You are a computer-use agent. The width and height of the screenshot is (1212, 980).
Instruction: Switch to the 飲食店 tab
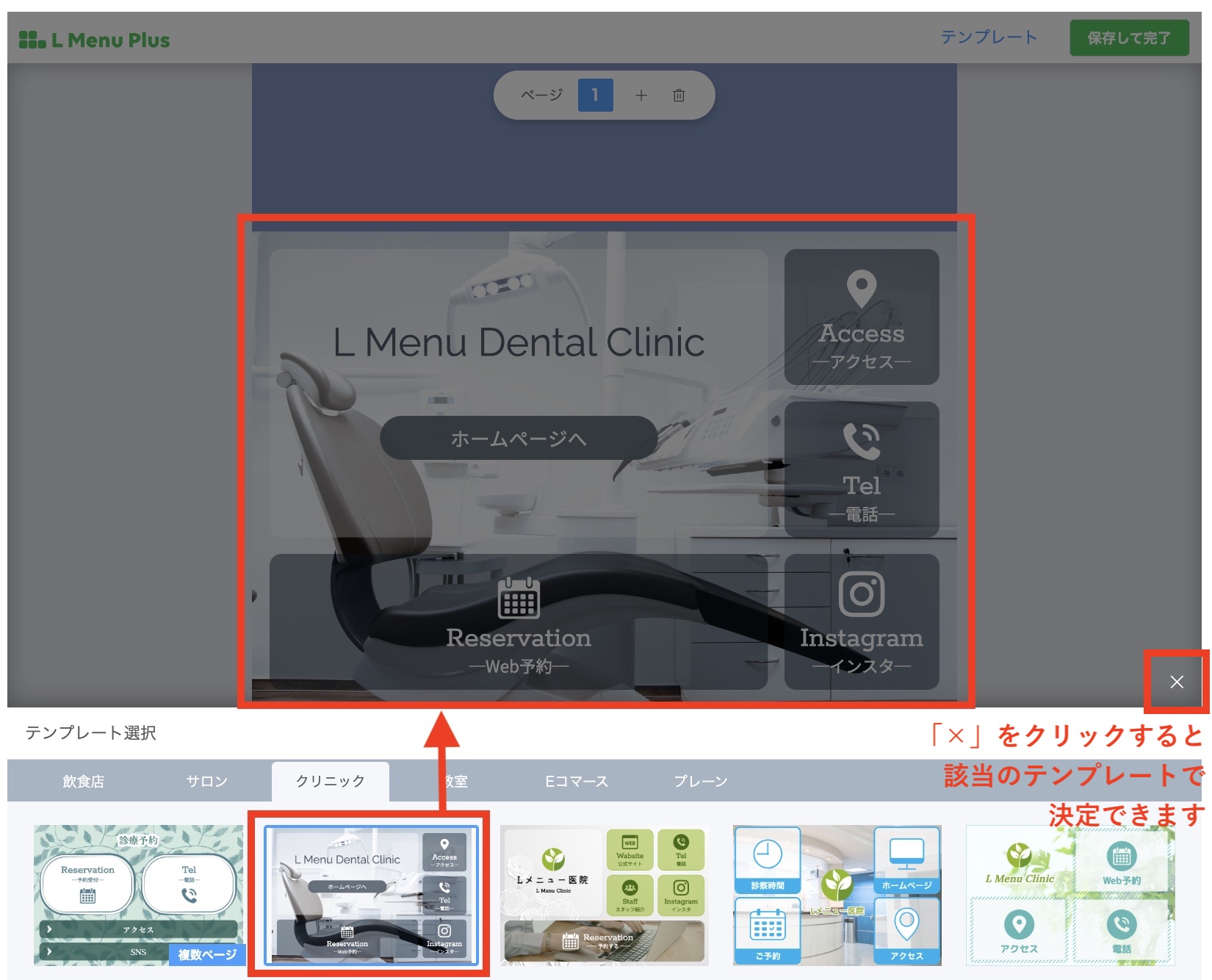pyautogui.click(x=83, y=781)
